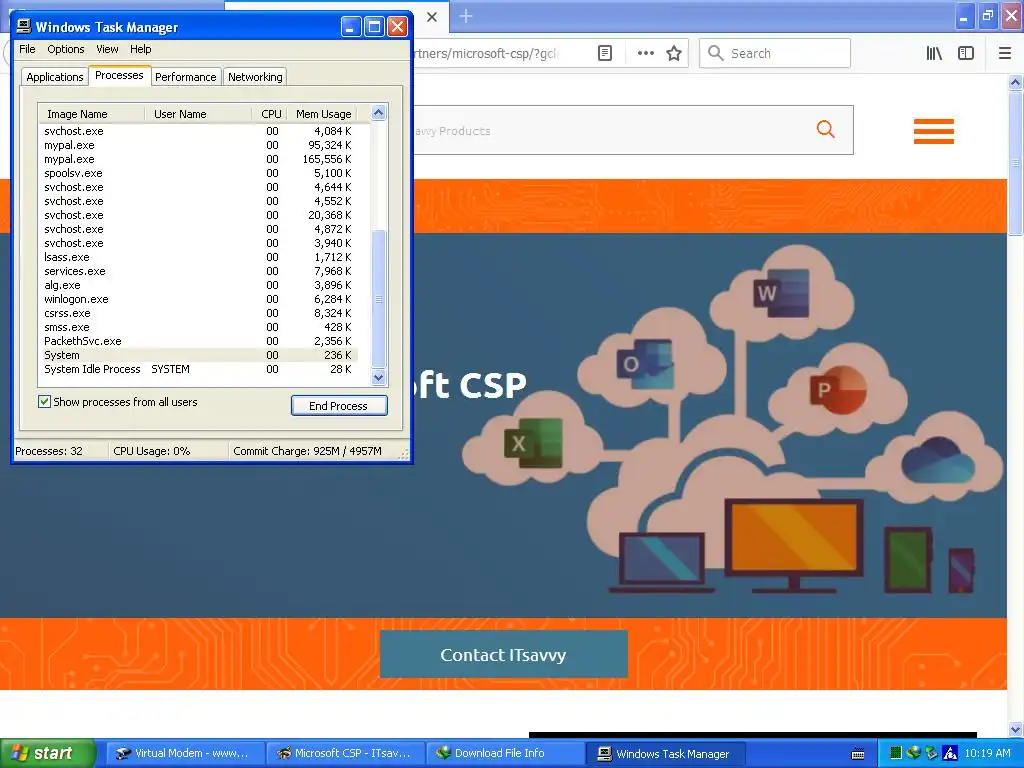The height and width of the screenshot is (768, 1024).
Task: Open the Windows start button
Action: pyautogui.click(x=47, y=753)
